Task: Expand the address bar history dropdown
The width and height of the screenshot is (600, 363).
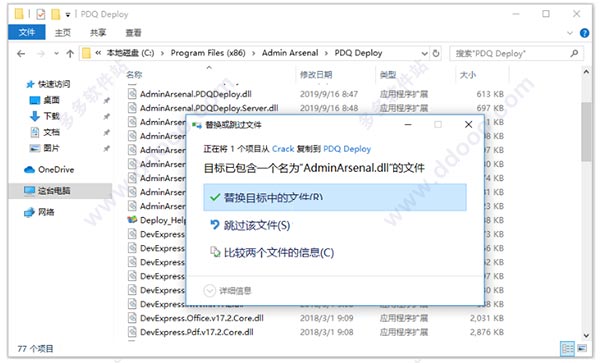Action: [424, 54]
